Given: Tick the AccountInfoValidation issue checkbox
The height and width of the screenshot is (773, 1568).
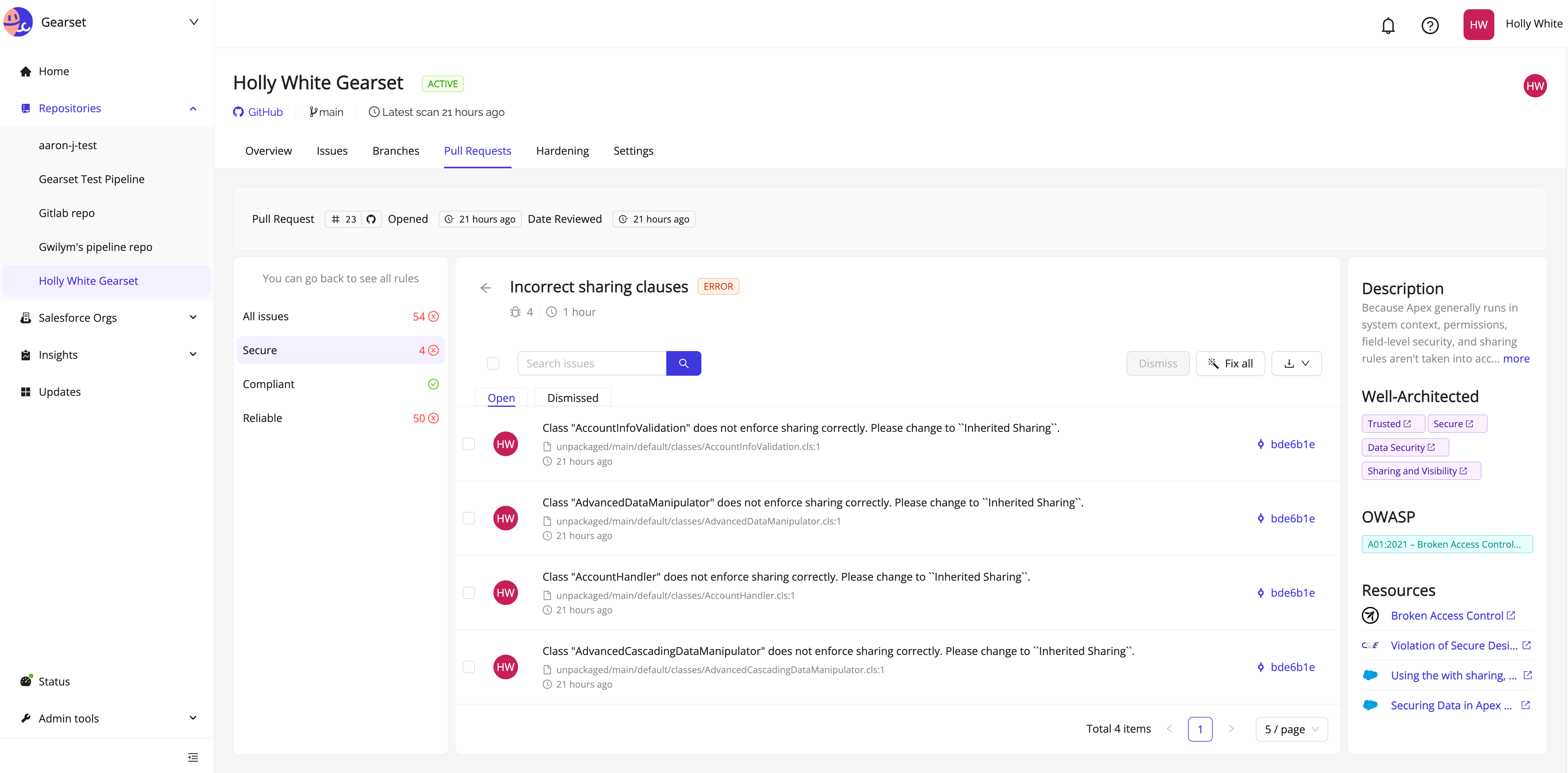Looking at the screenshot, I should click(468, 444).
